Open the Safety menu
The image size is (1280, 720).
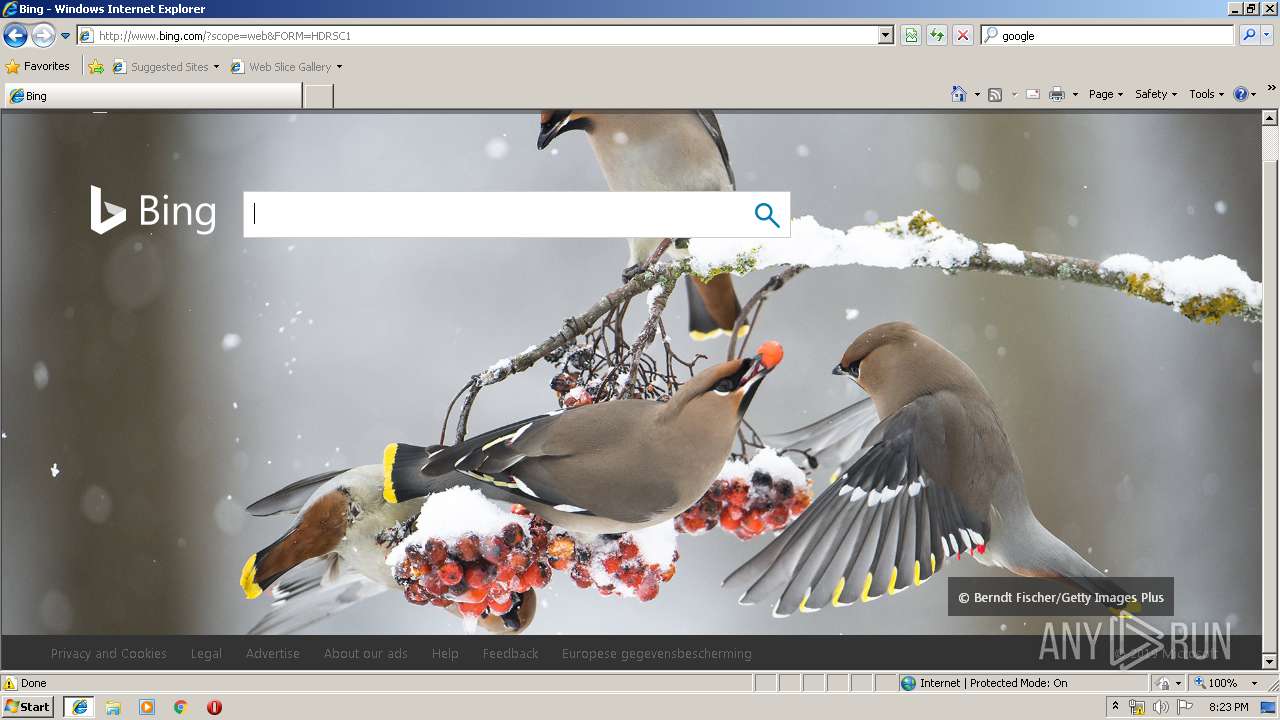click(1156, 94)
